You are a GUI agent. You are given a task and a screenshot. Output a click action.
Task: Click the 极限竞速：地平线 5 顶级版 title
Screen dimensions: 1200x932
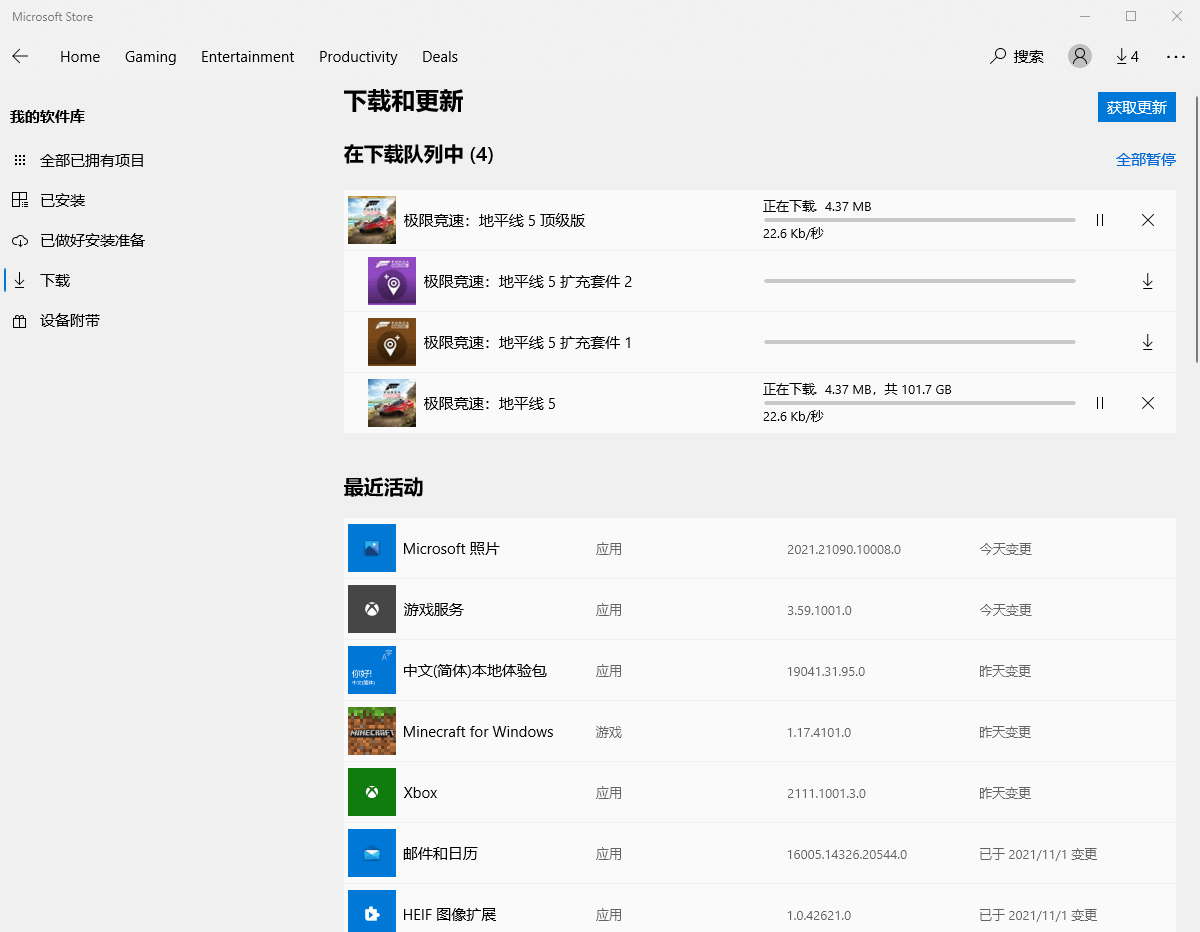click(x=494, y=220)
